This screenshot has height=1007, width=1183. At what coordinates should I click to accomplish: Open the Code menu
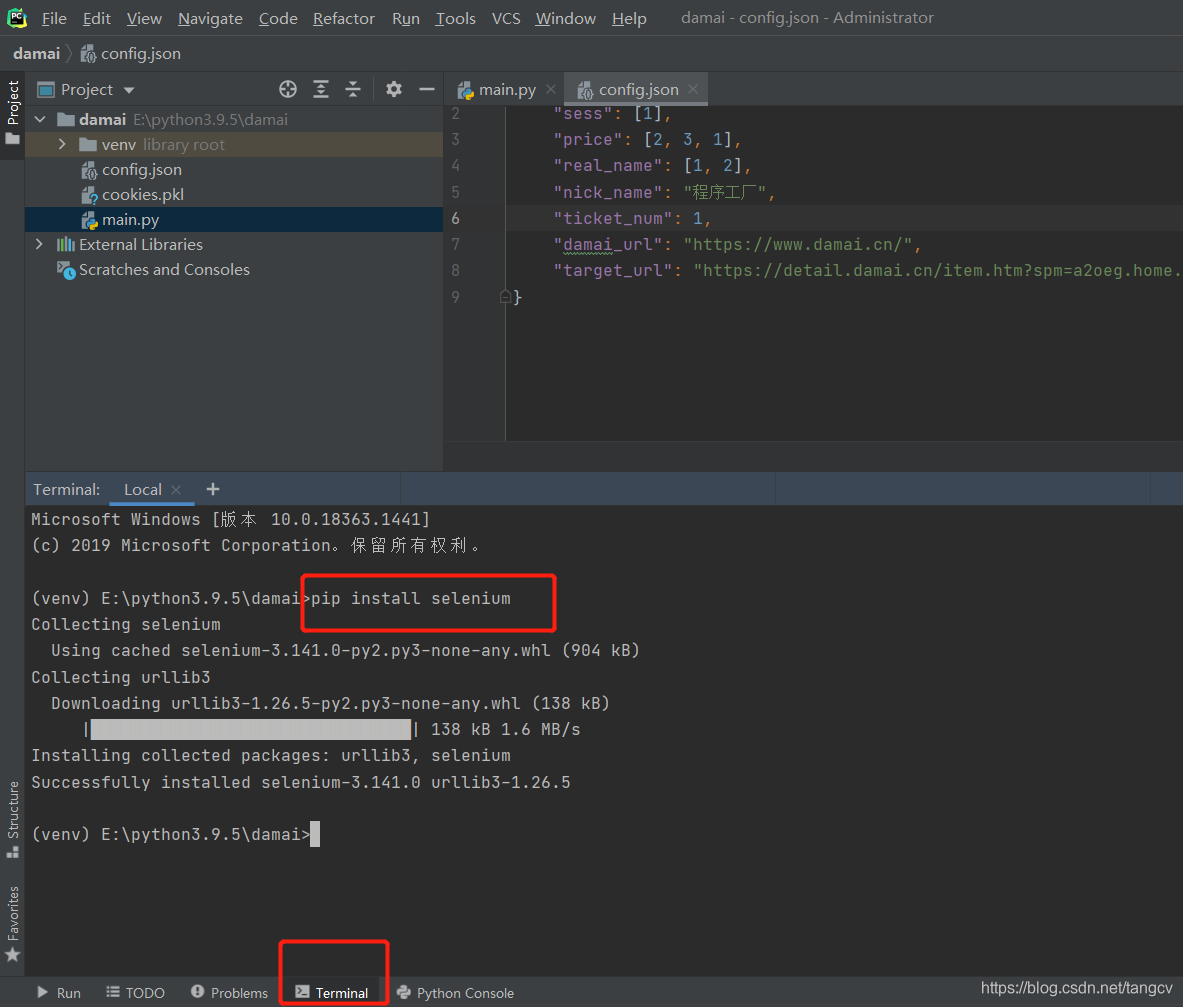278,18
